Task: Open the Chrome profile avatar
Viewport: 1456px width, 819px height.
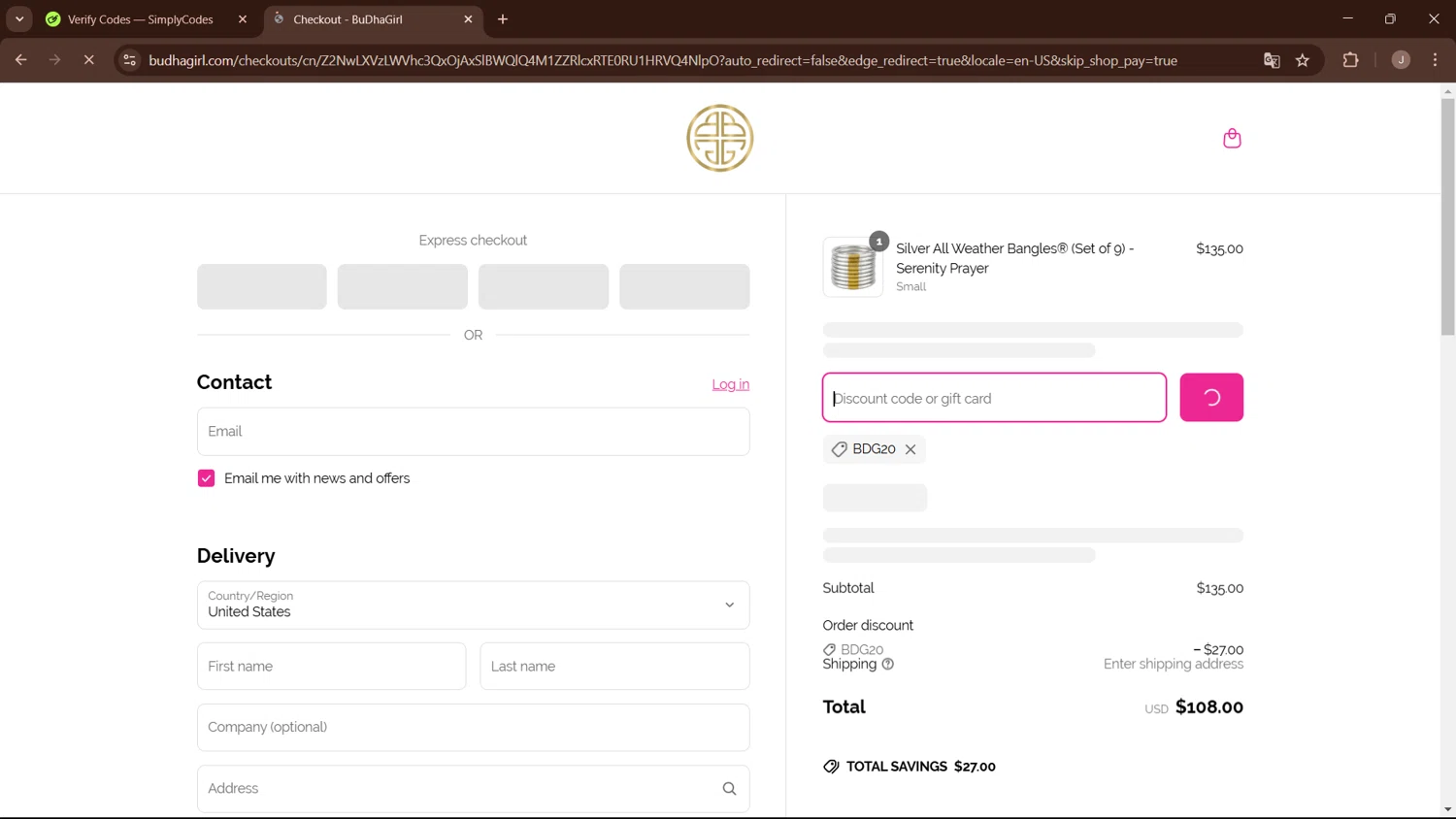Action: [x=1401, y=60]
